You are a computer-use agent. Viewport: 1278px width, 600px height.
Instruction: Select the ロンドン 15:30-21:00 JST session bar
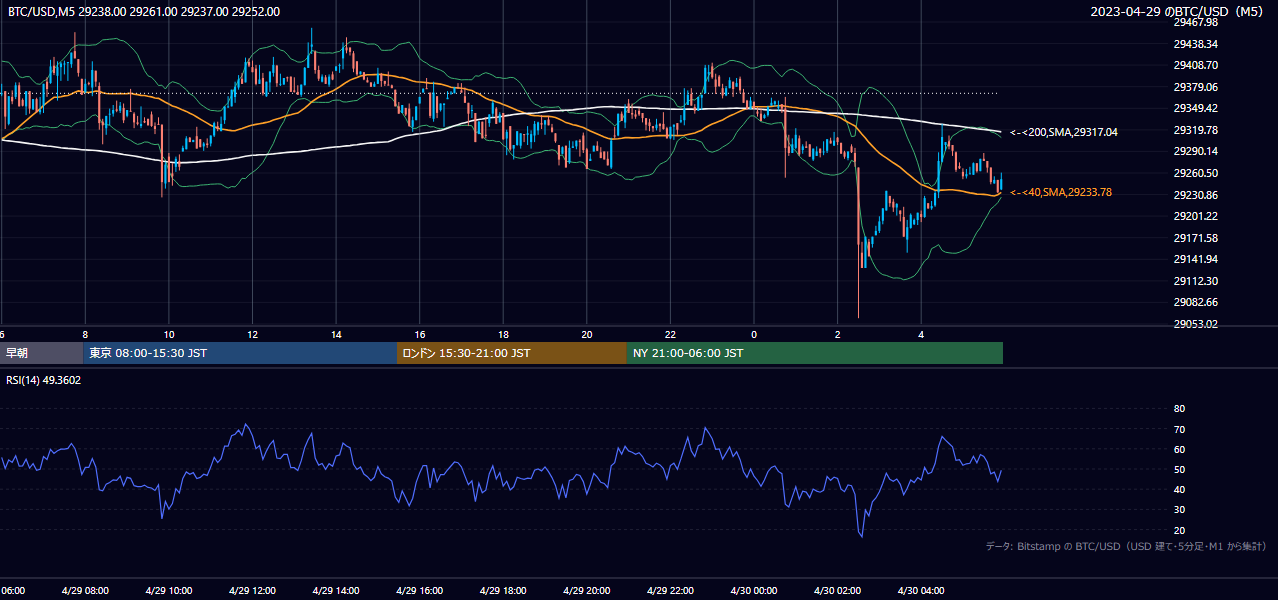512,353
